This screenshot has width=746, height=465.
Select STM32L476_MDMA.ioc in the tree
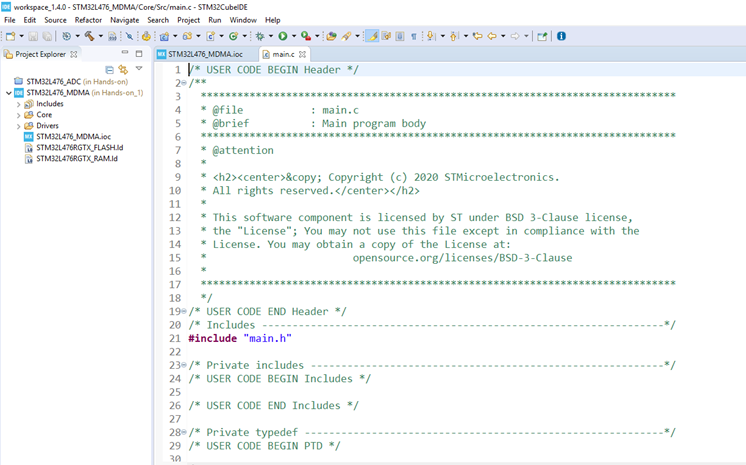coord(68,137)
